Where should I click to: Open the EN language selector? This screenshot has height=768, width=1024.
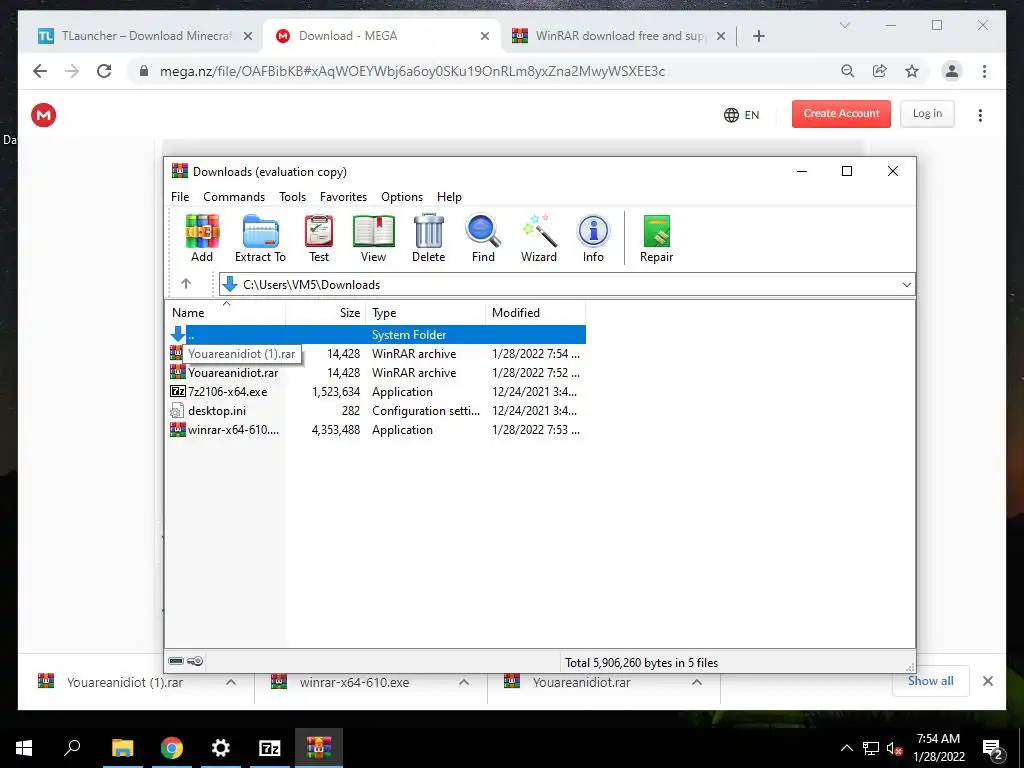click(x=742, y=115)
